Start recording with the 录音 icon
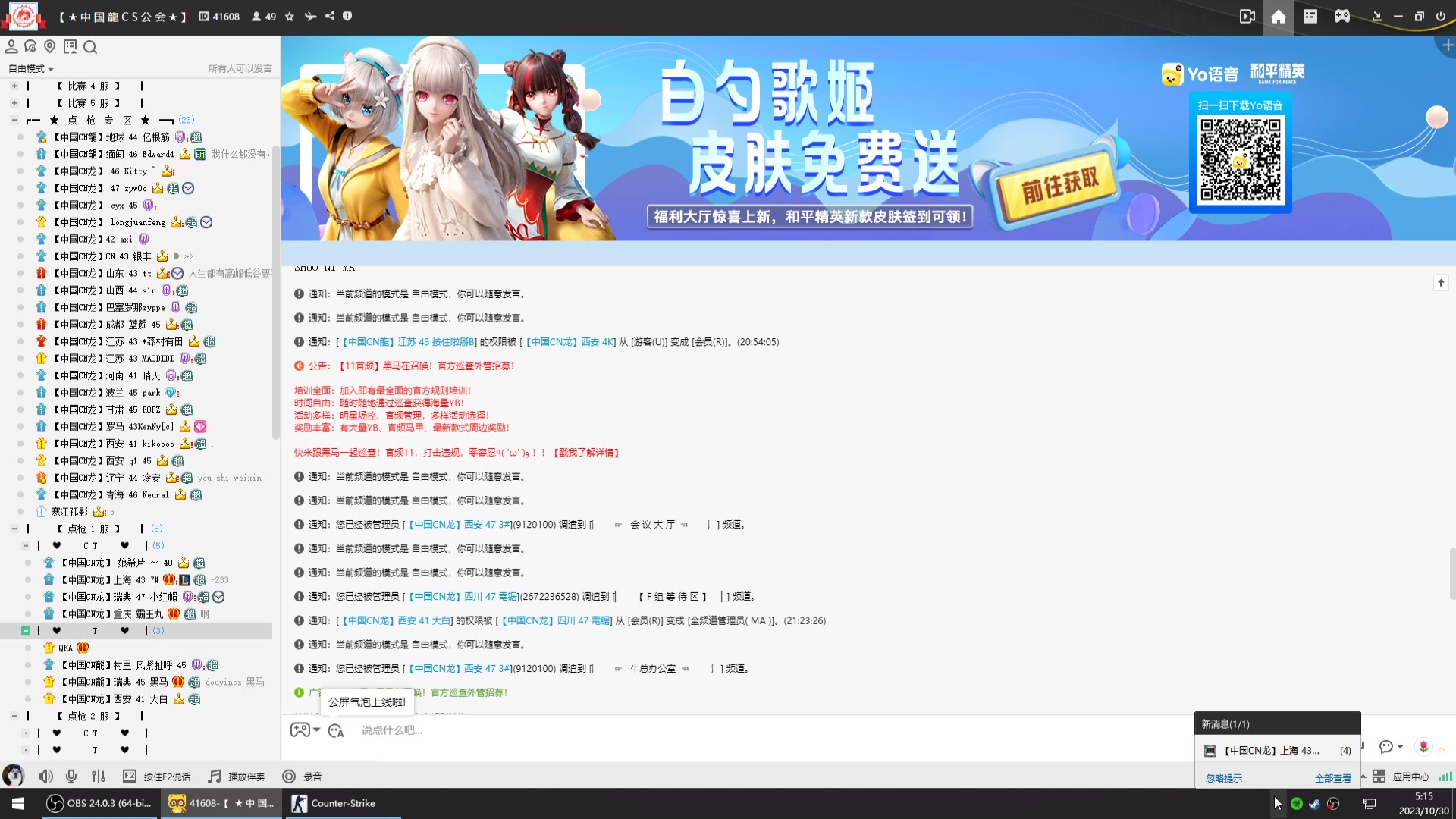This screenshot has height=819, width=1456. point(289,777)
